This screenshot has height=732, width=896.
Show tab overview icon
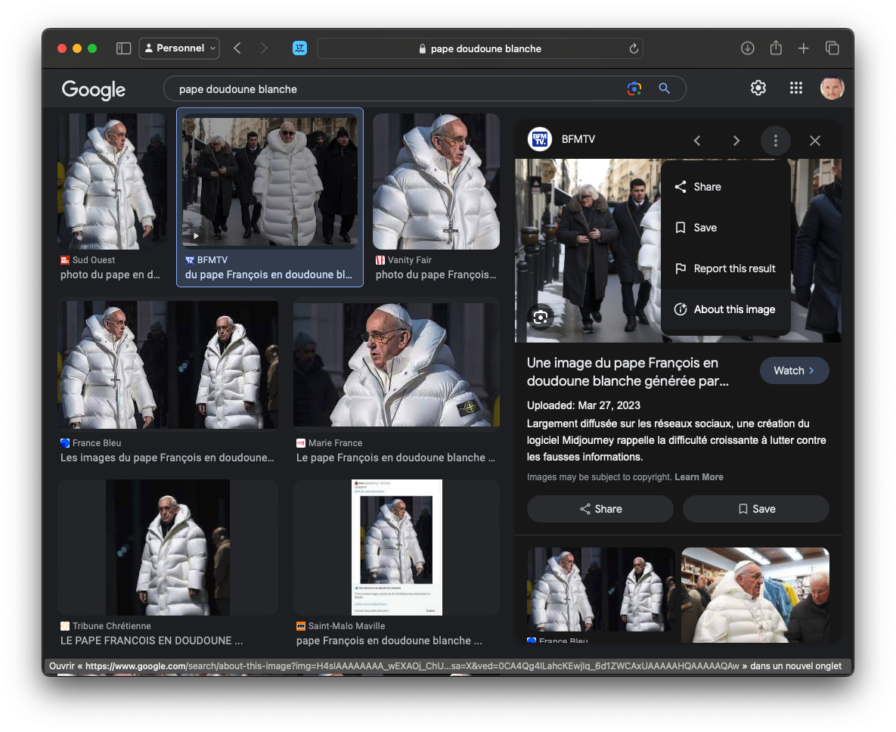pyautogui.click(x=832, y=49)
